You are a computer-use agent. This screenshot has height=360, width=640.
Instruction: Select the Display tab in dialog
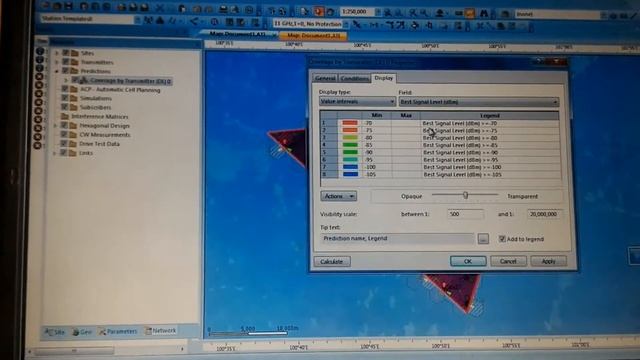tap(384, 78)
